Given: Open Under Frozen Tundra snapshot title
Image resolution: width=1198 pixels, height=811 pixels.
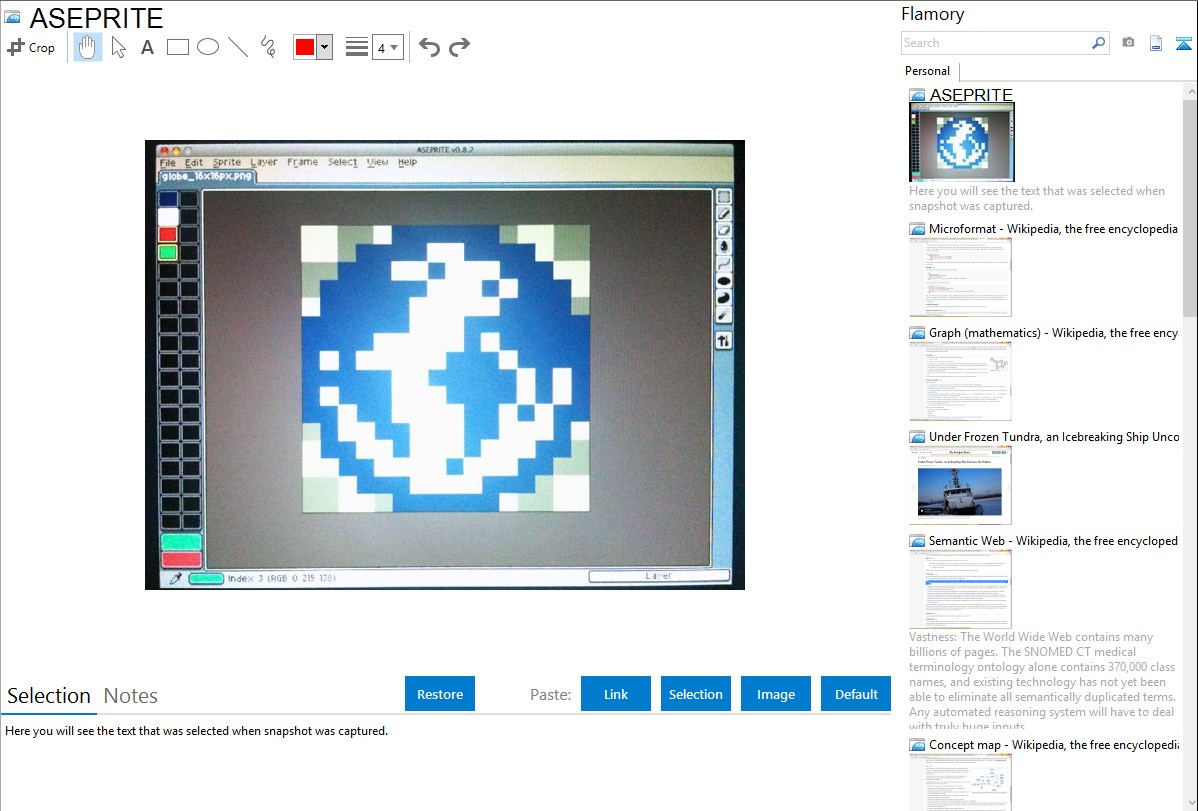Looking at the screenshot, I should click(x=1054, y=436).
